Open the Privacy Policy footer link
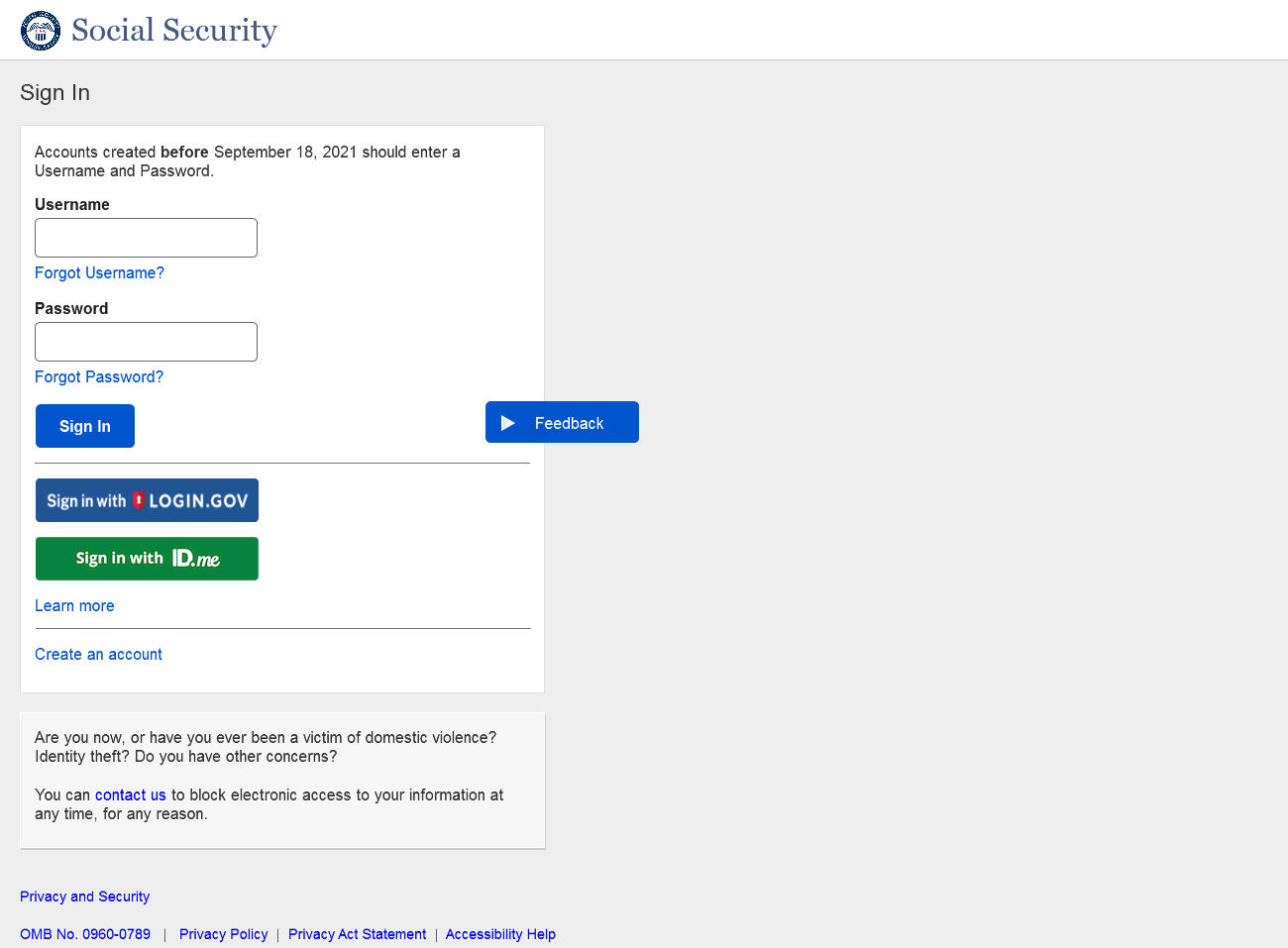 223,934
